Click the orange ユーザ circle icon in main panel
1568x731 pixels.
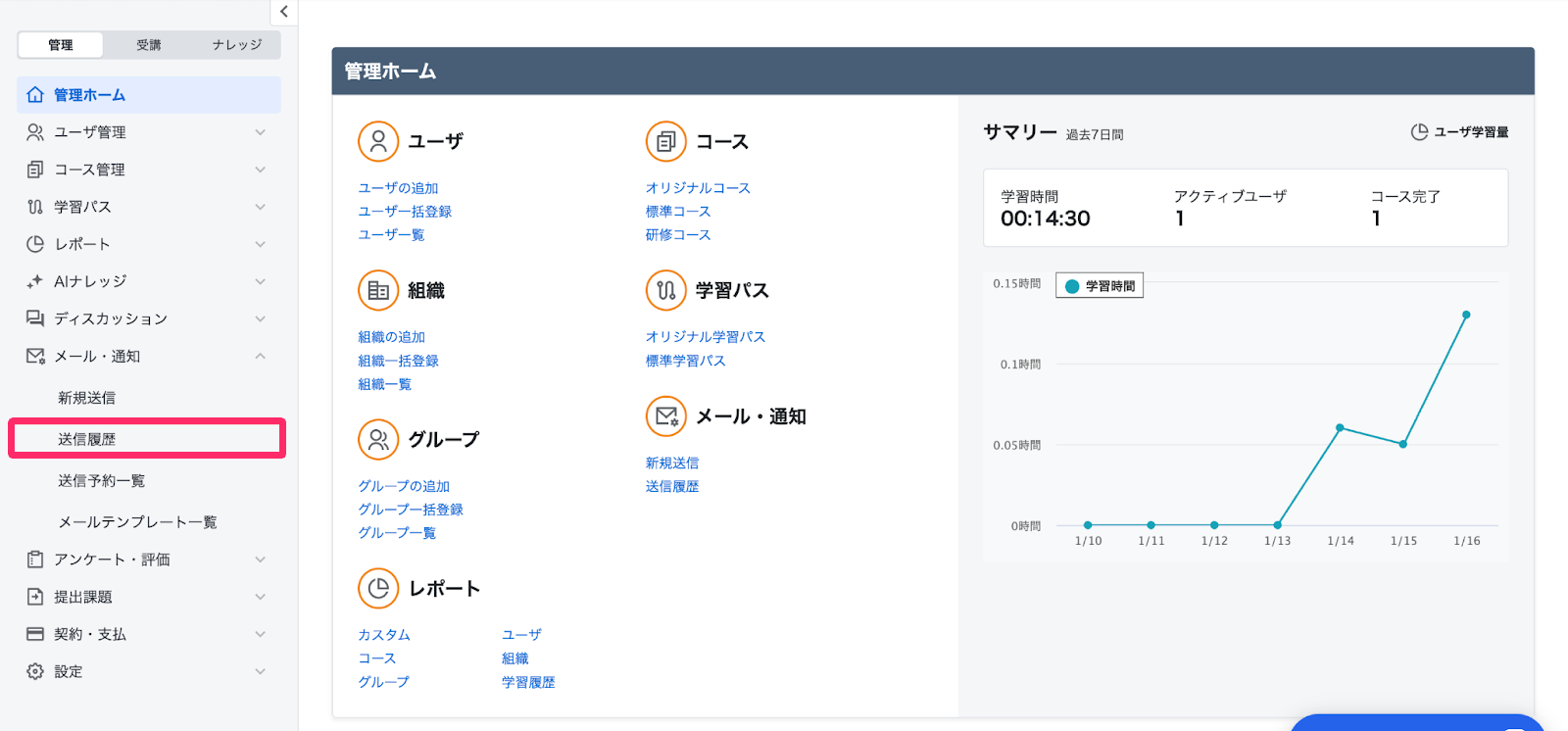pyautogui.click(x=378, y=141)
